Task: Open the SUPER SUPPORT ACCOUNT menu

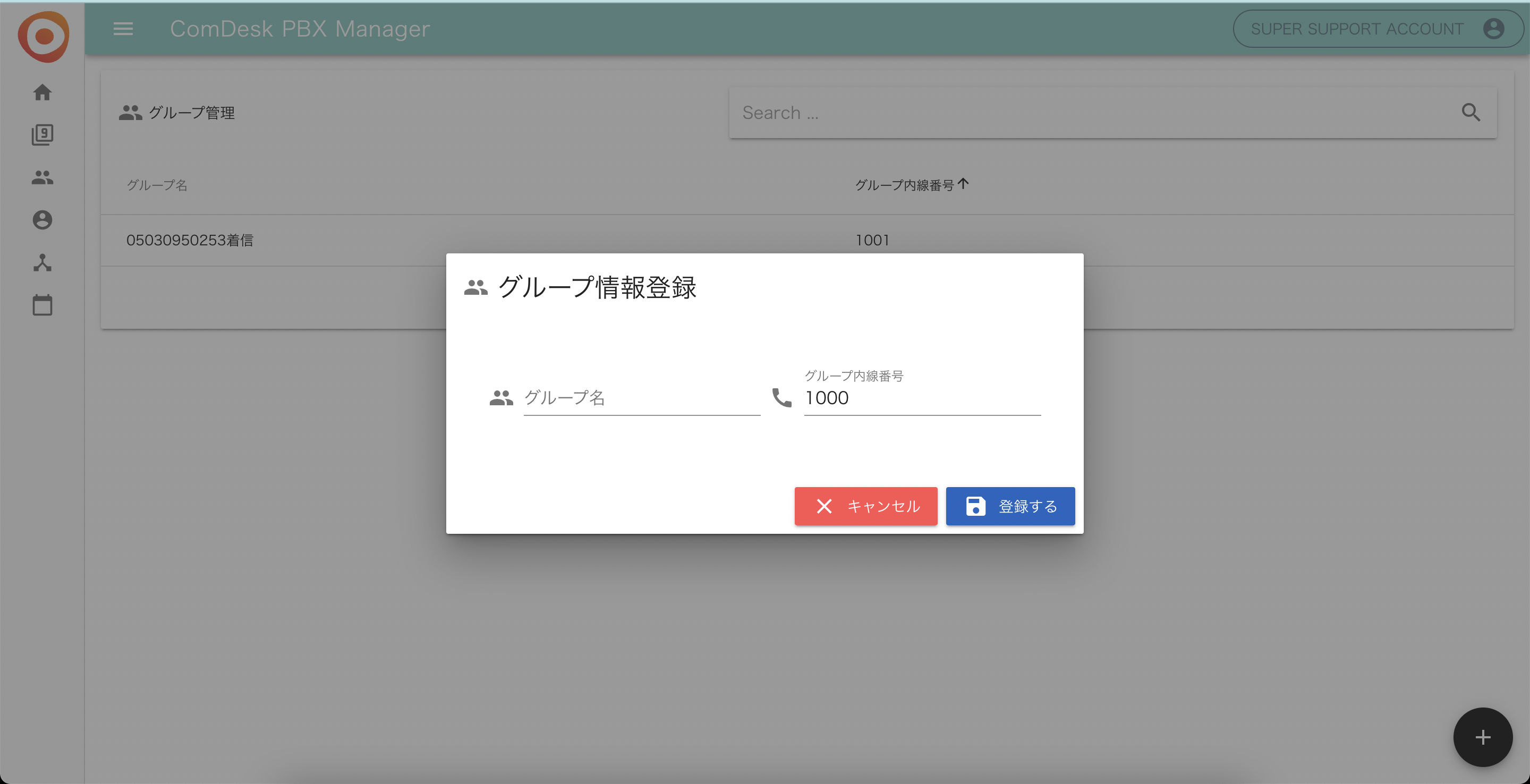Action: coord(1357,29)
